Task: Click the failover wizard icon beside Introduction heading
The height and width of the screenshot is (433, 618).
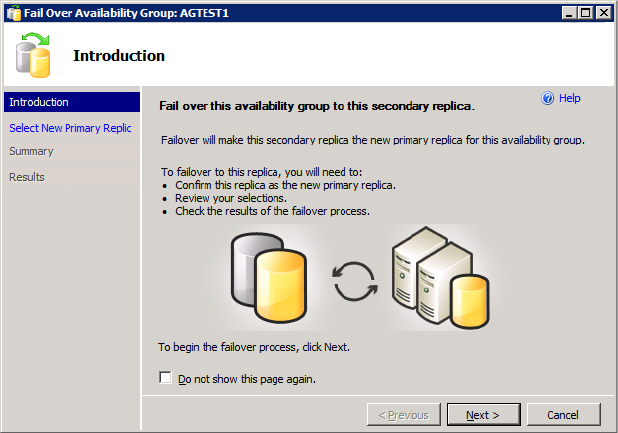Action: pyautogui.click(x=33, y=55)
